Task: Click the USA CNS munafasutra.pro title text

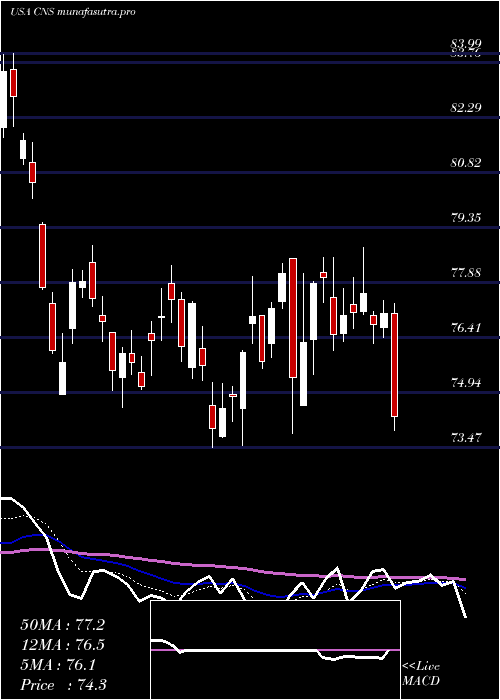Action: [x=73, y=12]
